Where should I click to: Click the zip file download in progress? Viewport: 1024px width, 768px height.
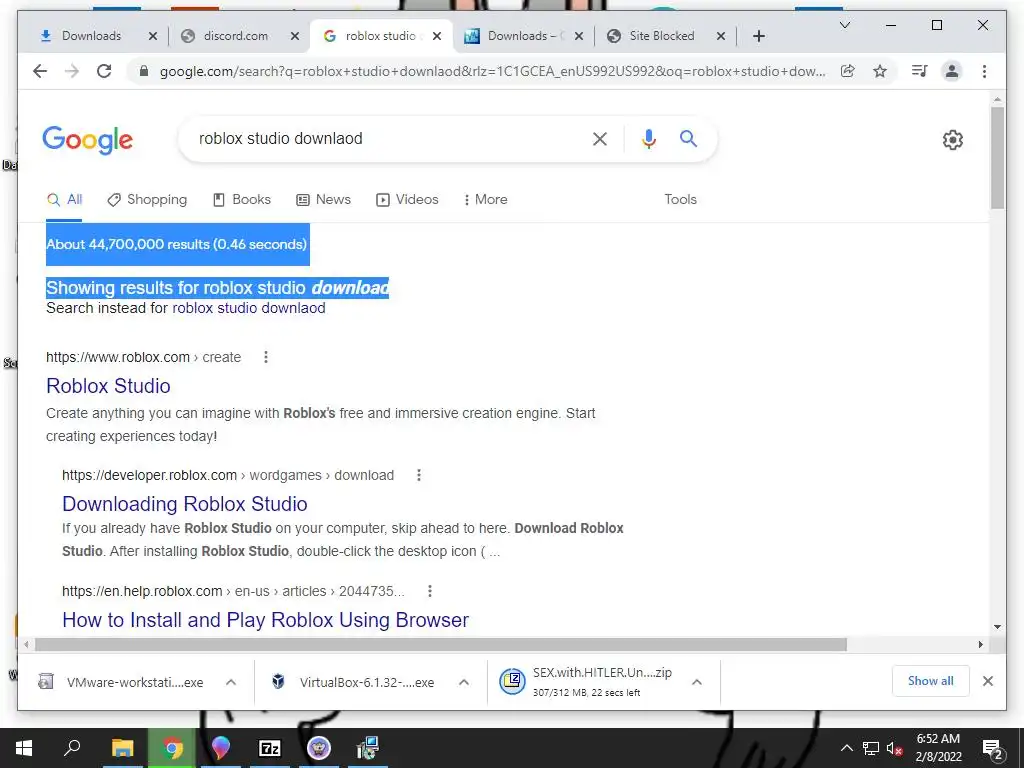[587, 681]
